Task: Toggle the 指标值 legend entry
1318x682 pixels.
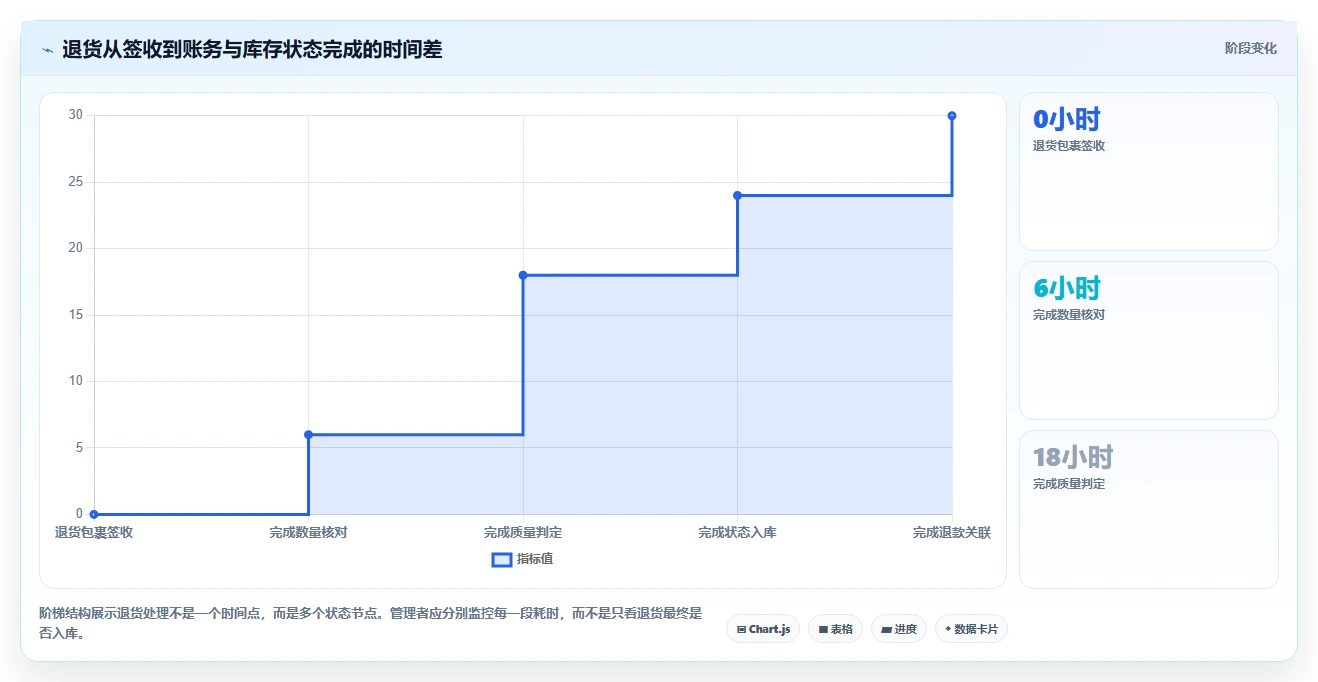Action: (x=522, y=559)
